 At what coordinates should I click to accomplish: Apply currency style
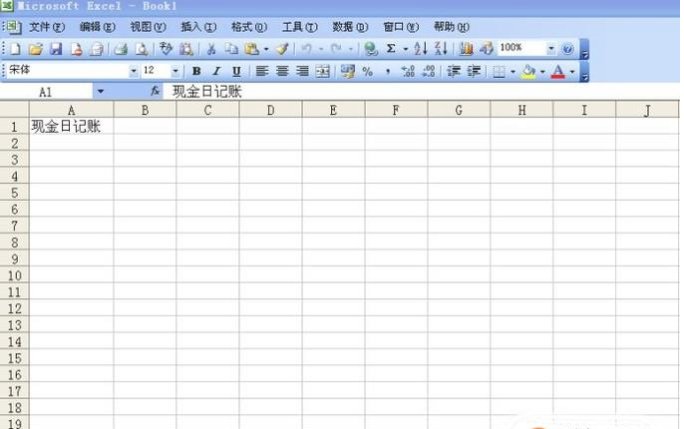click(348, 71)
